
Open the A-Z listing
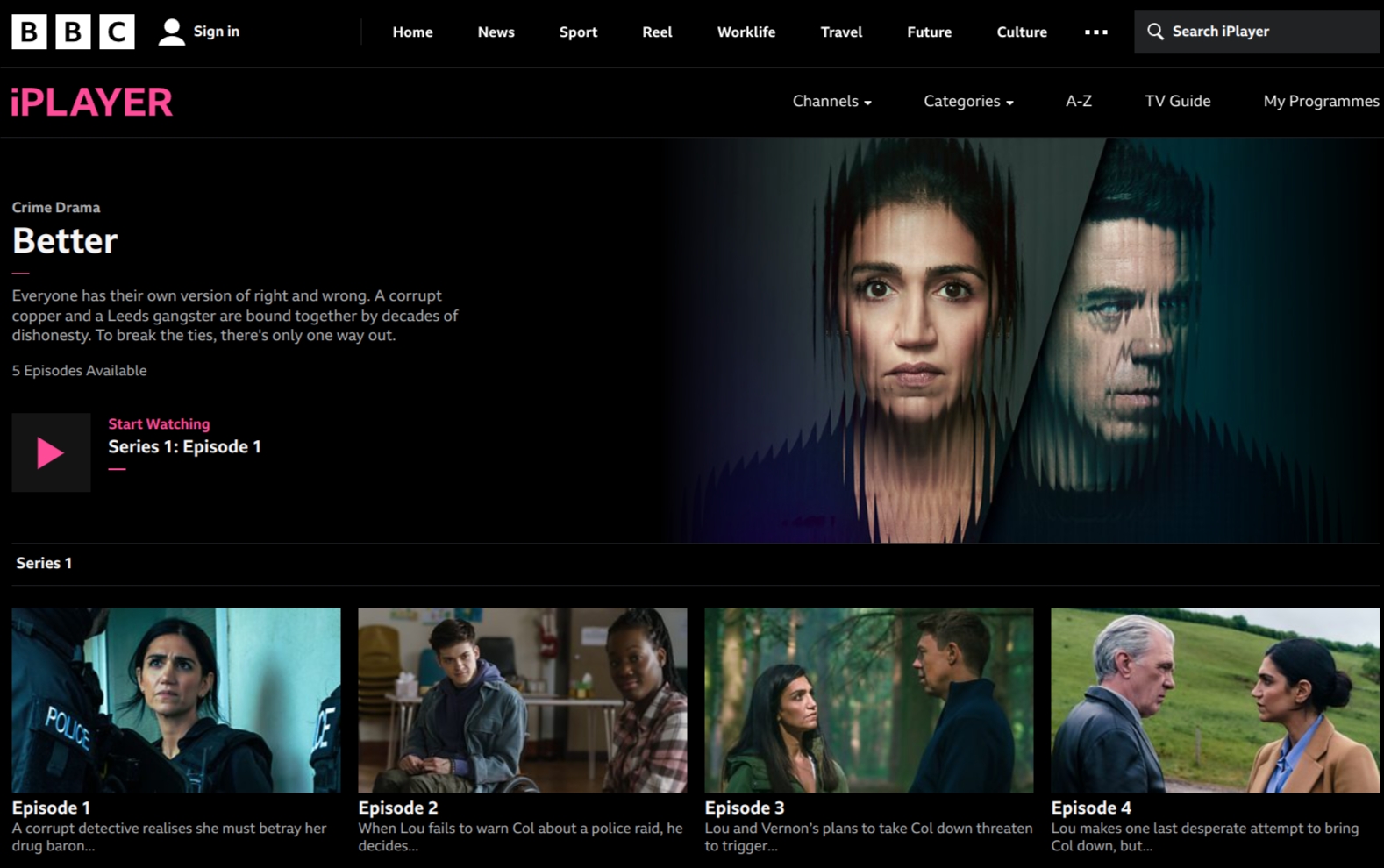pyautogui.click(x=1078, y=102)
